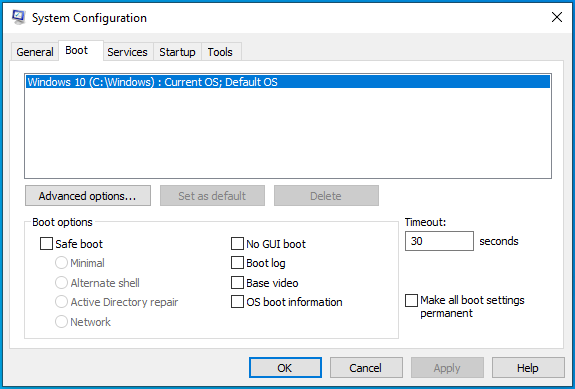
Task: Click the Set as default button
Action: [212, 196]
